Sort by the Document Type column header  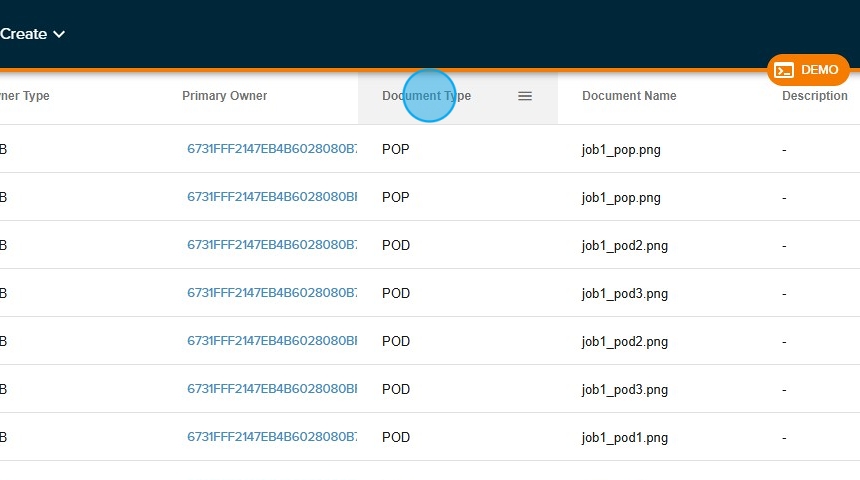[426, 96]
